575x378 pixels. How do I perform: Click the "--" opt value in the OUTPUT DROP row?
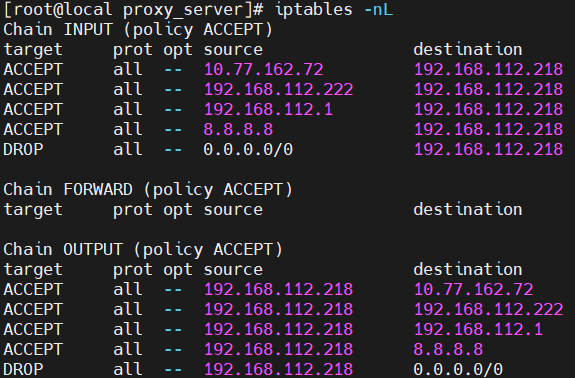click(x=173, y=370)
